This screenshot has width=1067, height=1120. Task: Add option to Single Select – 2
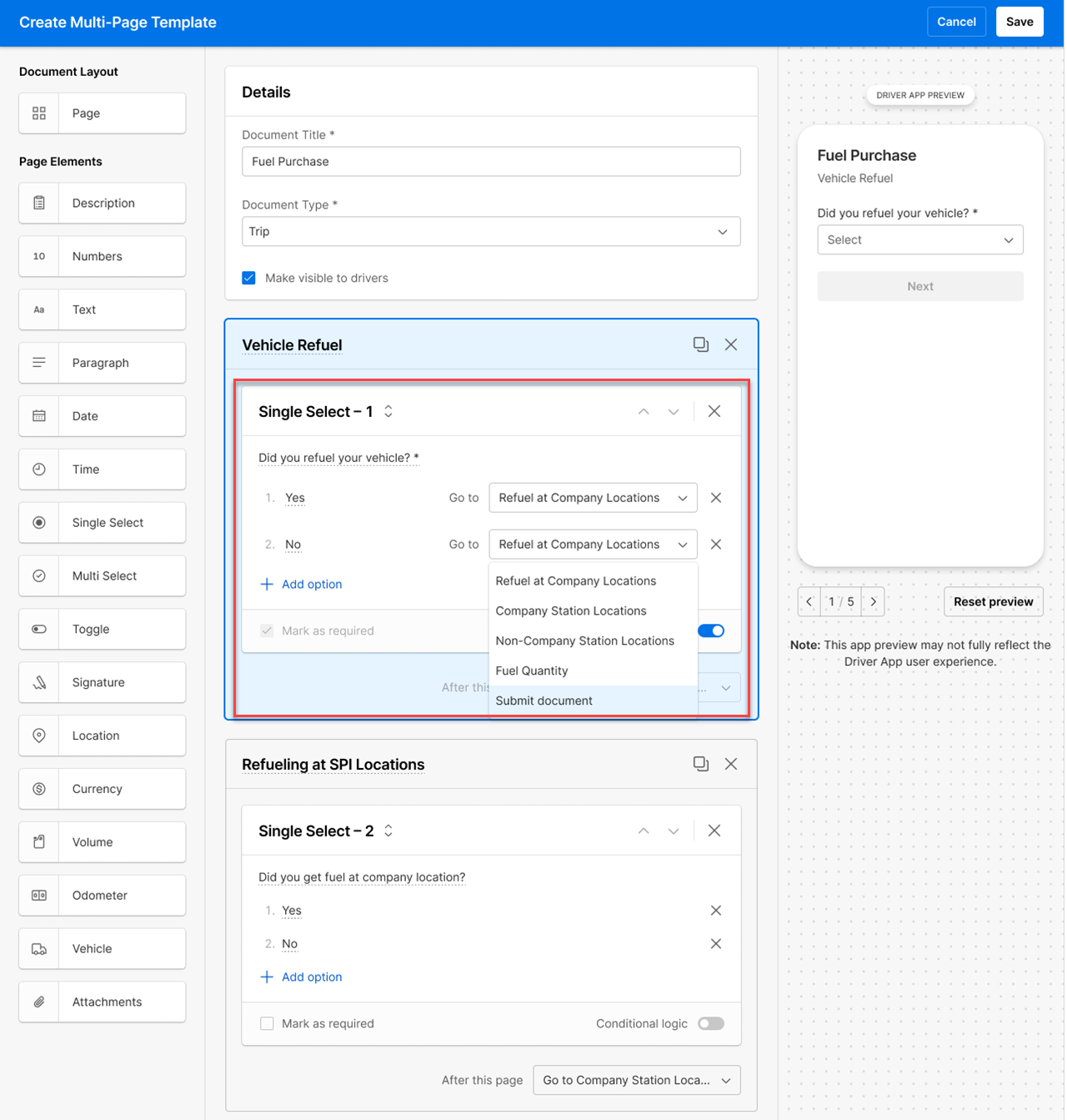301,977
